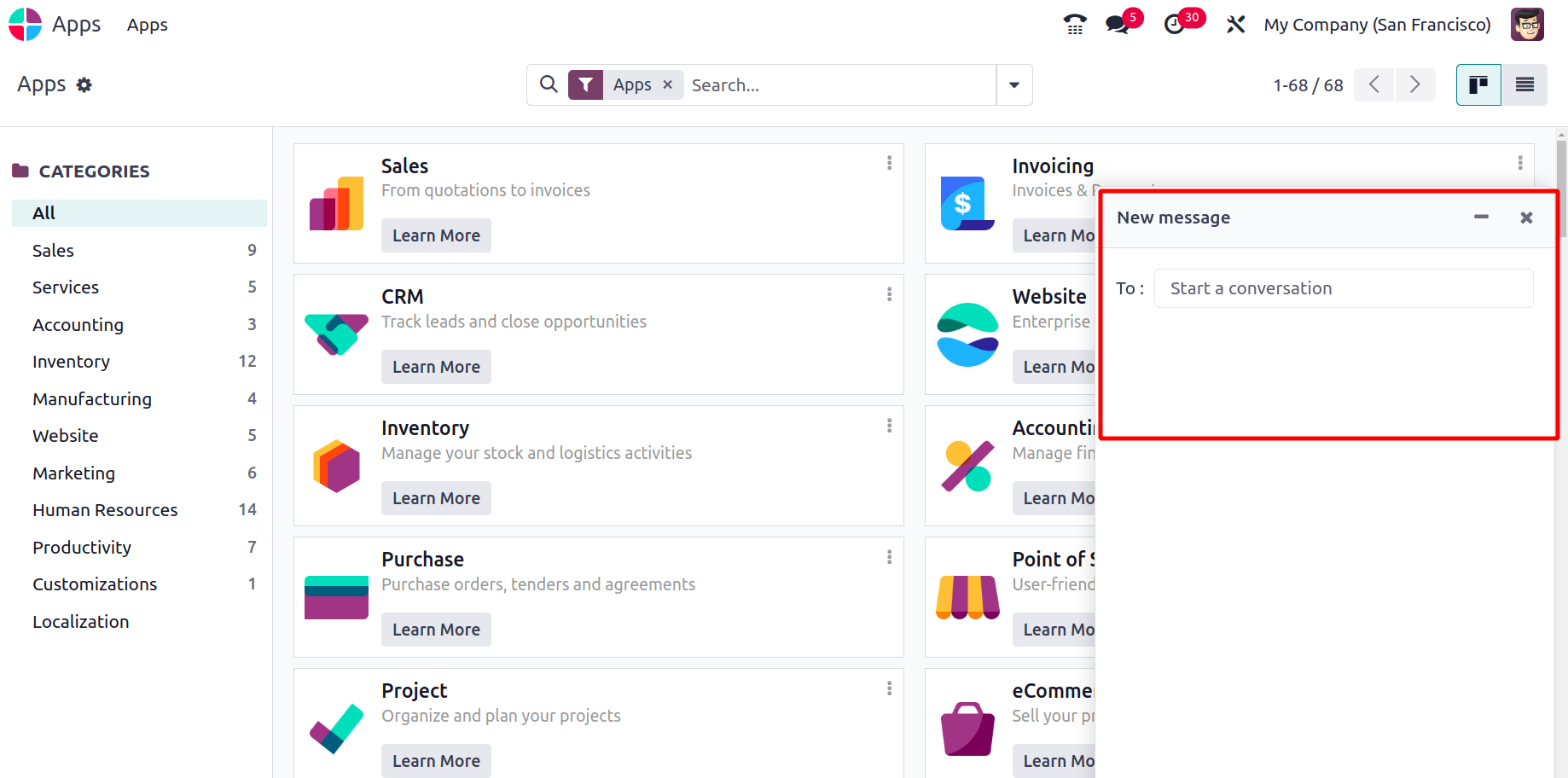Click the Search input field

[839, 84]
